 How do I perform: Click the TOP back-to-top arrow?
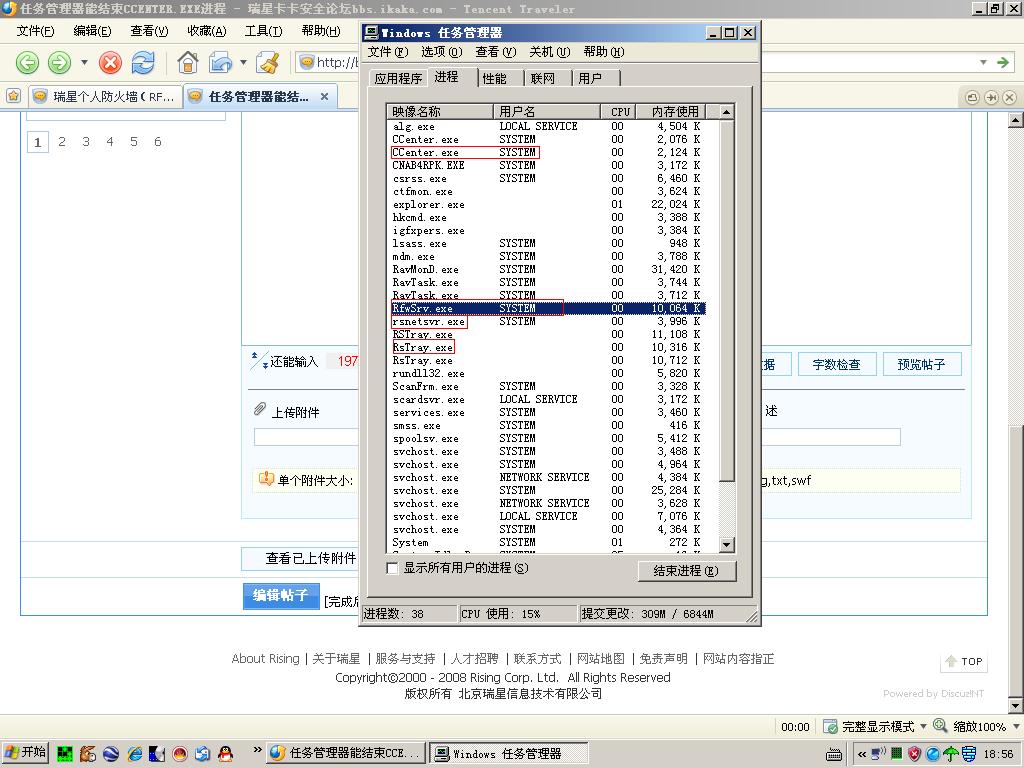pyautogui.click(x=964, y=662)
